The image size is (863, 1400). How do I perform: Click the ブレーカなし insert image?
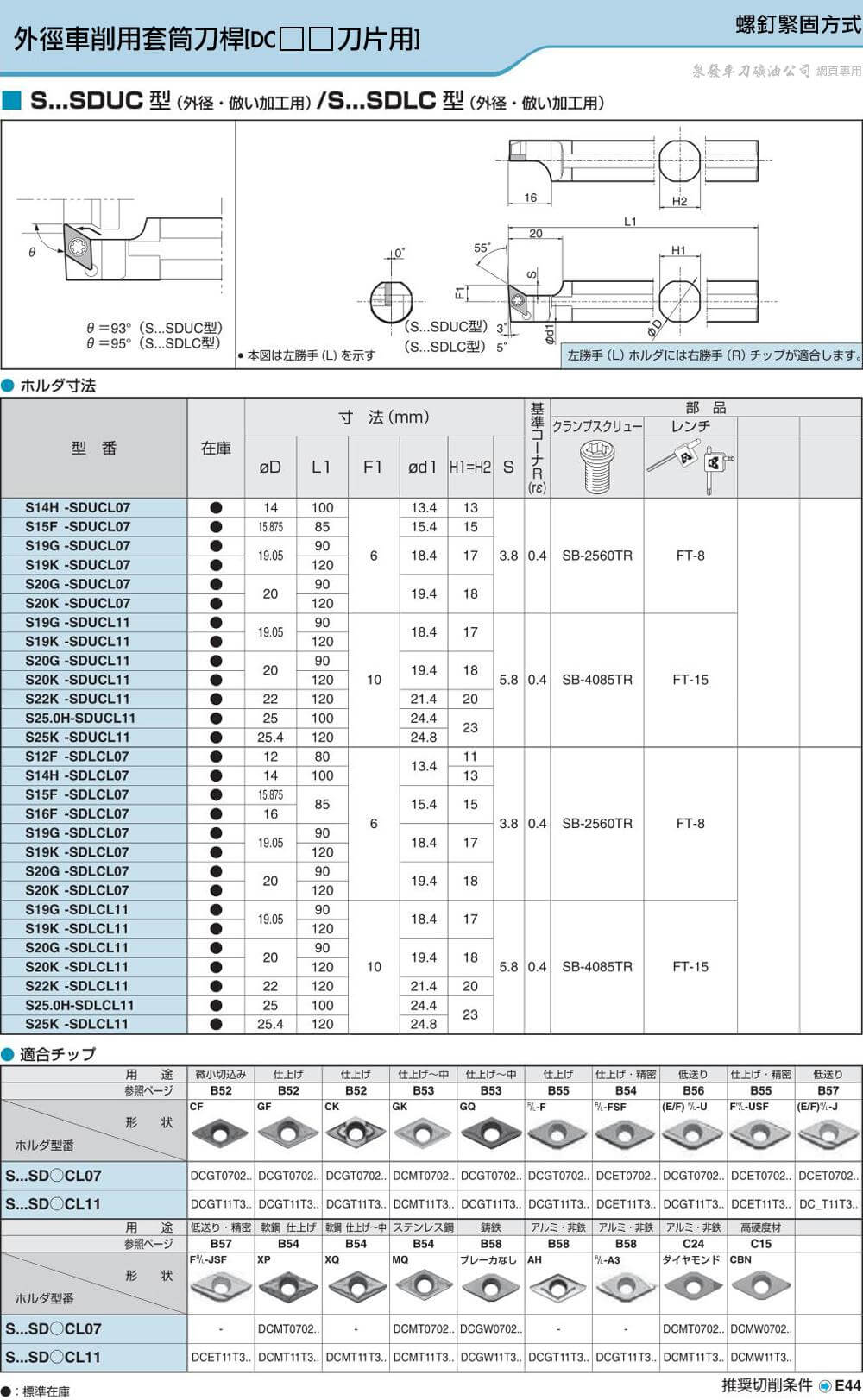click(490, 1287)
